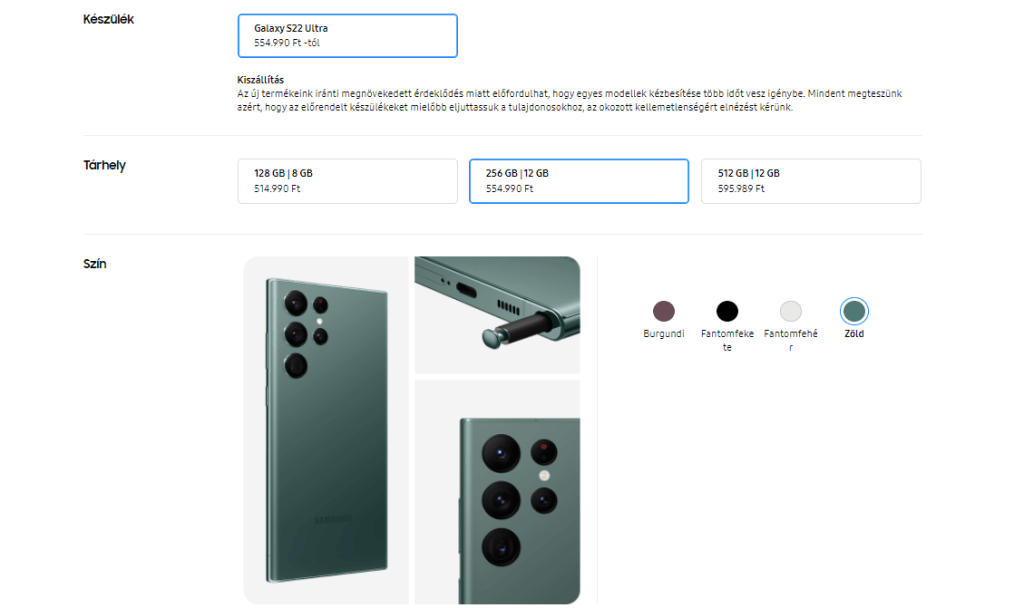Viewport: 1024px width, 608px height.
Task: Open the S Pen close-up image
Action: 497,315
